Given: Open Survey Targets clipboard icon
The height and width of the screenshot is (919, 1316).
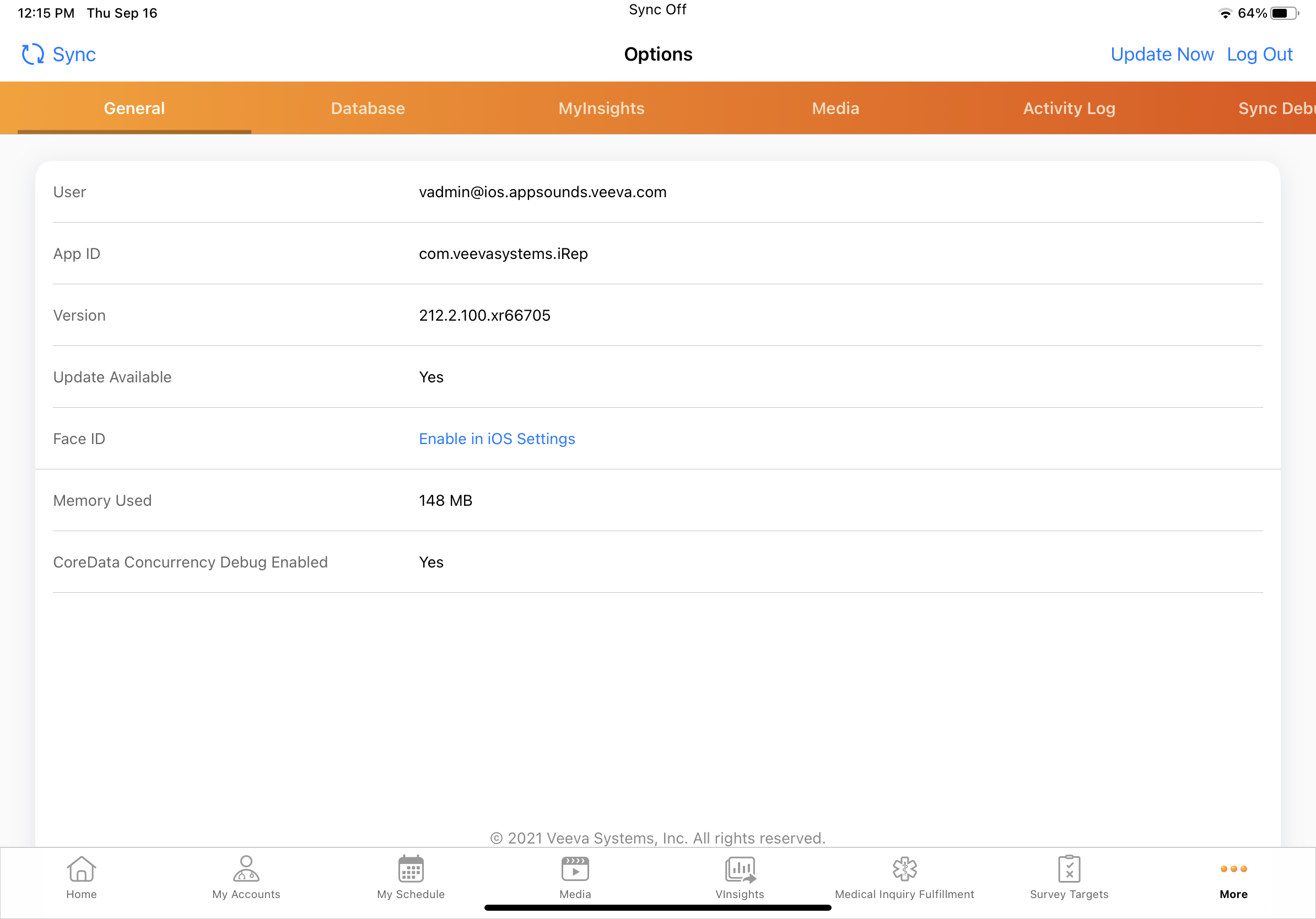Looking at the screenshot, I should pyautogui.click(x=1069, y=869).
